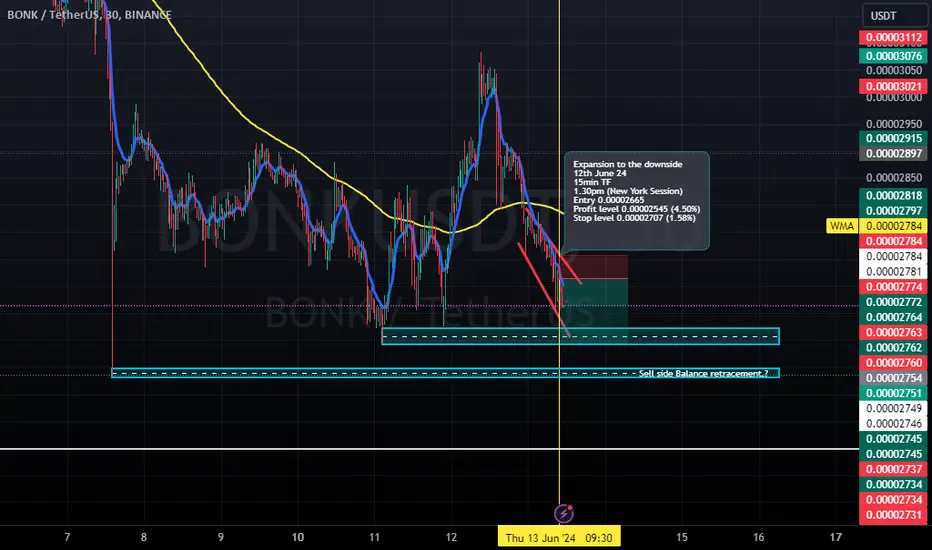Select the white horizontal line drawing
Viewport: 932px width, 550px height.
[x=429, y=449]
